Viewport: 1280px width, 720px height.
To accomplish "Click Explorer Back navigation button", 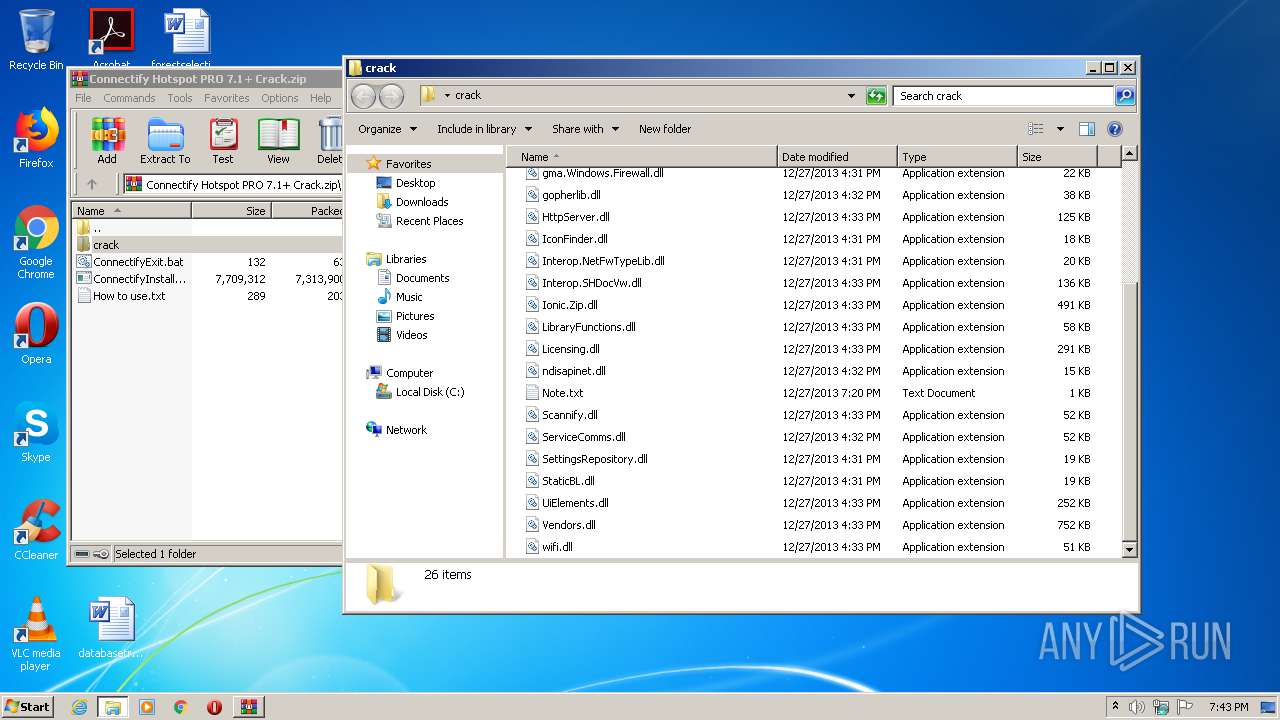I will [364, 96].
